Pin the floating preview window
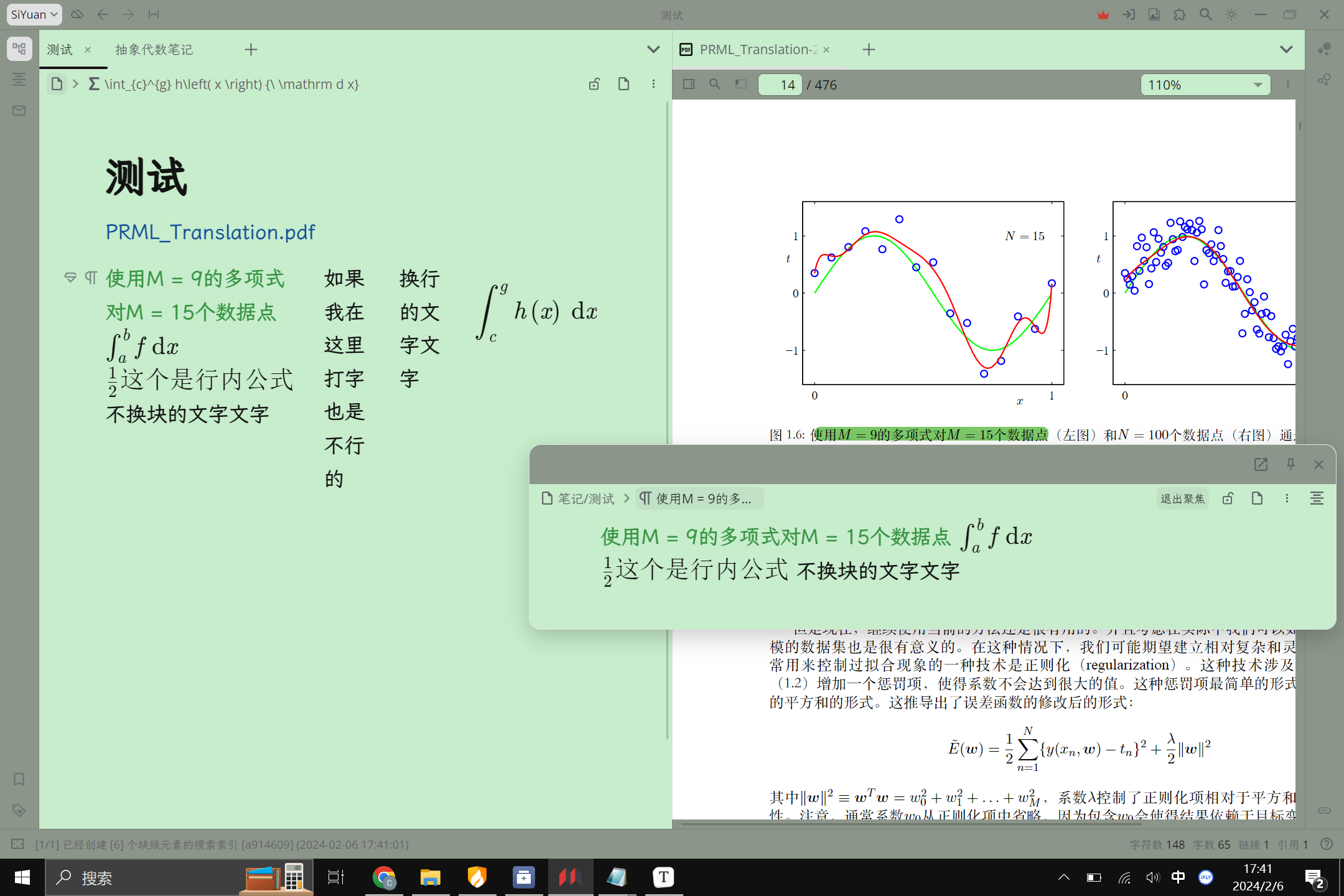This screenshot has width=1344, height=896. [x=1290, y=464]
